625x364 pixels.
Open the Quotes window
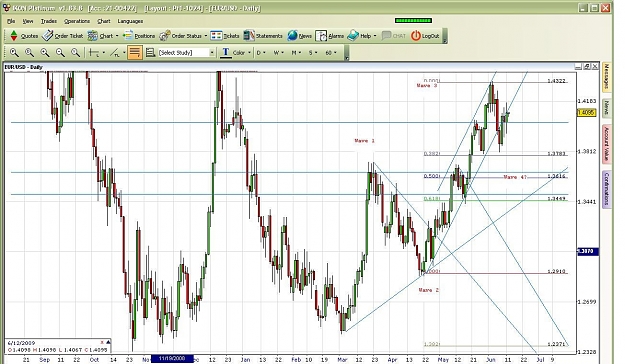pyautogui.click(x=24, y=36)
